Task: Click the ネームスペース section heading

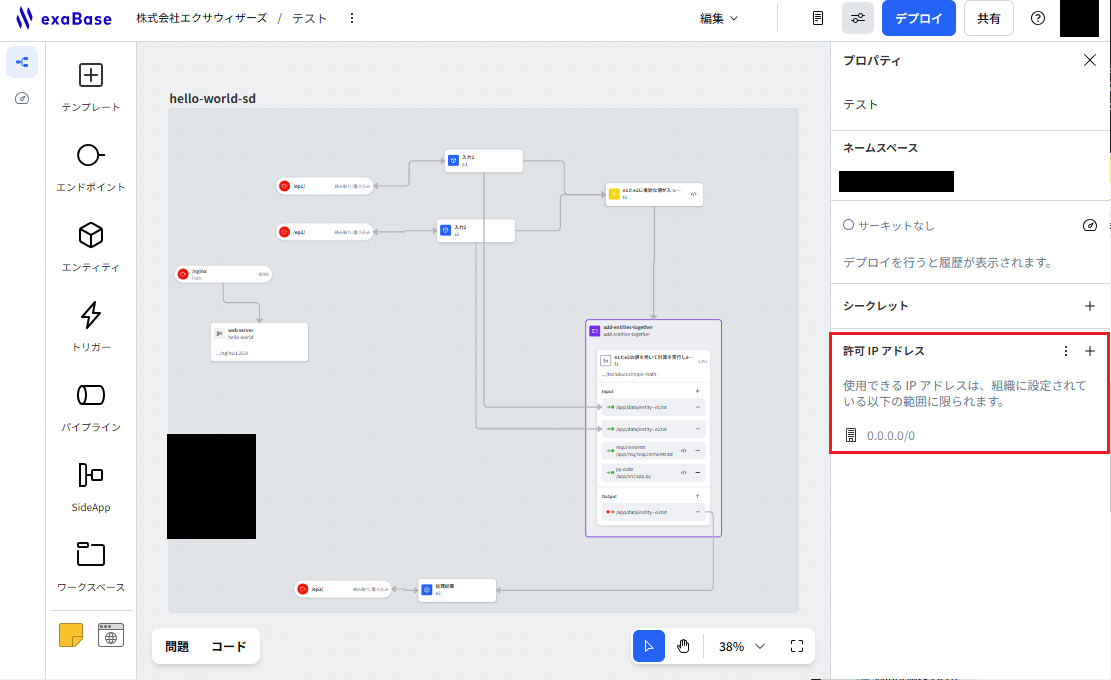Action: 881,148
